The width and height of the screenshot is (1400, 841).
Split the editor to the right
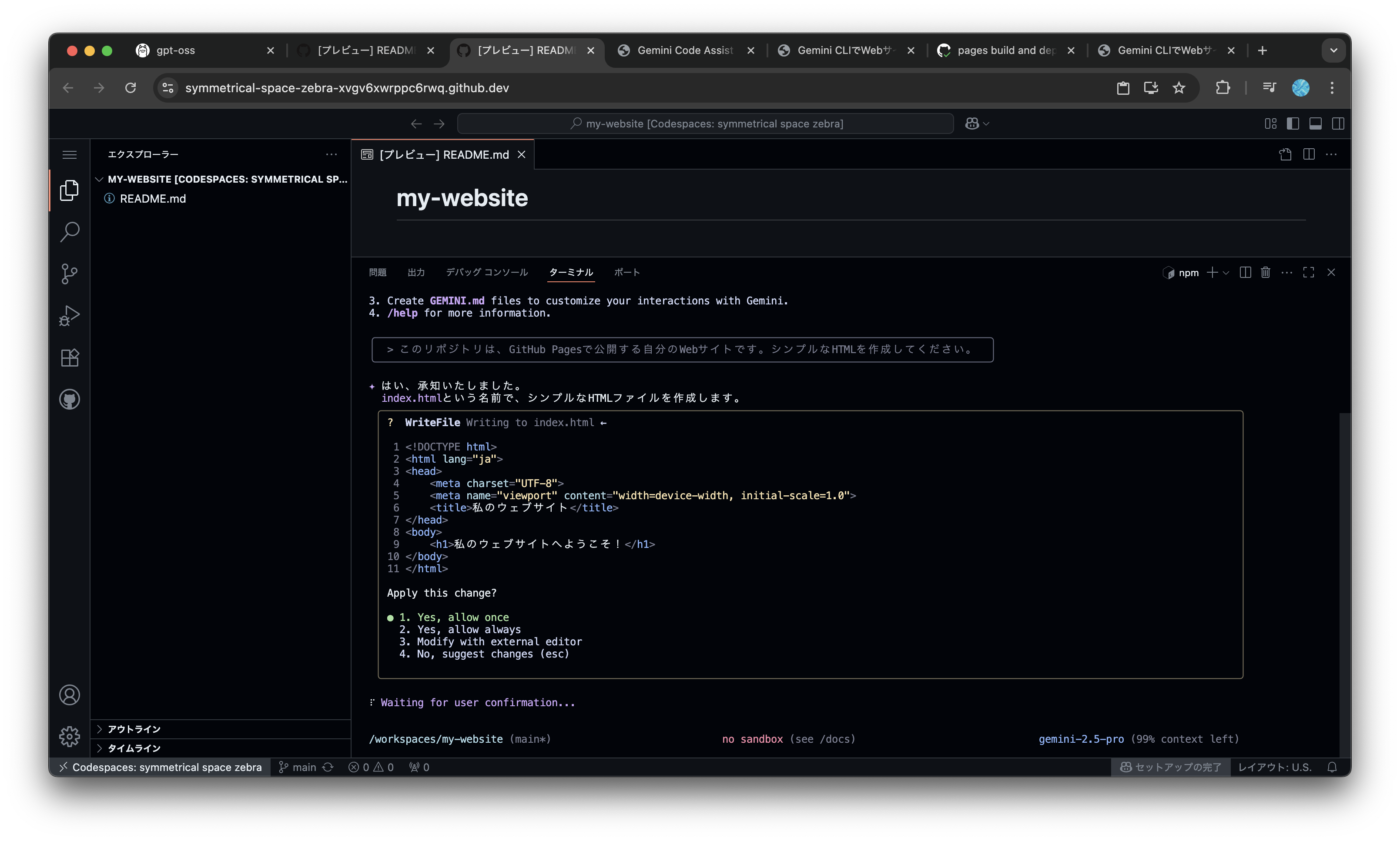(1309, 154)
